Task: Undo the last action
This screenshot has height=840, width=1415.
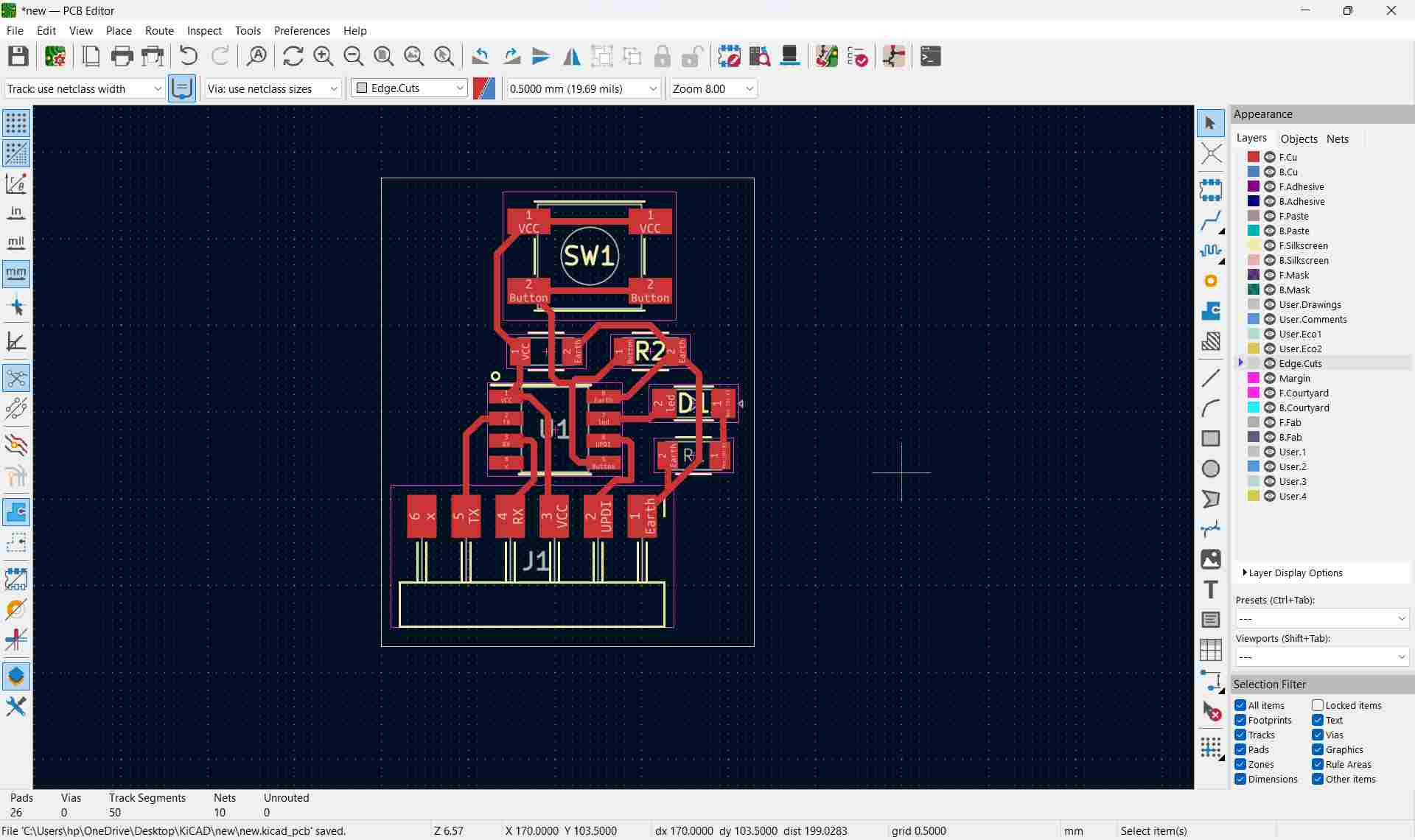Action: (188, 56)
